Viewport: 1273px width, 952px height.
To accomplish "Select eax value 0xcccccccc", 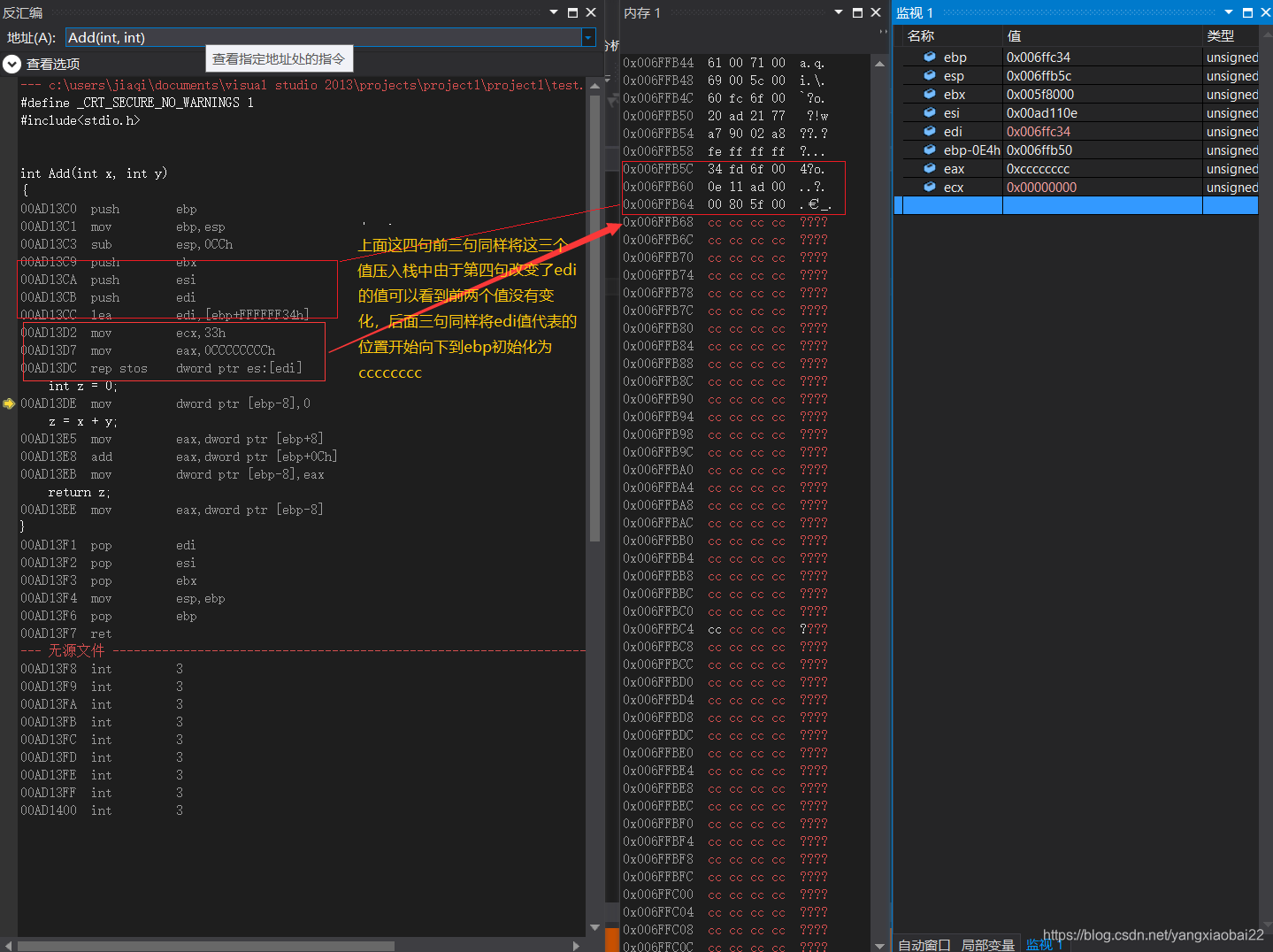I will pyautogui.click(x=1038, y=168).
